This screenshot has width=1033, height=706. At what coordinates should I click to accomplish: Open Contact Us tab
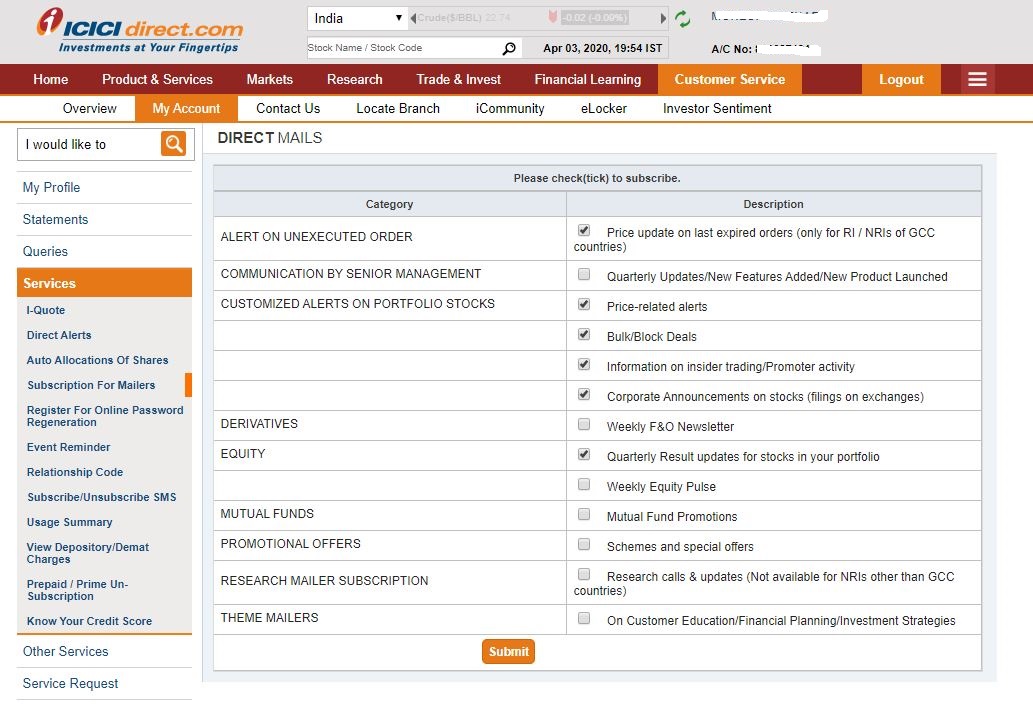(288, 108)
